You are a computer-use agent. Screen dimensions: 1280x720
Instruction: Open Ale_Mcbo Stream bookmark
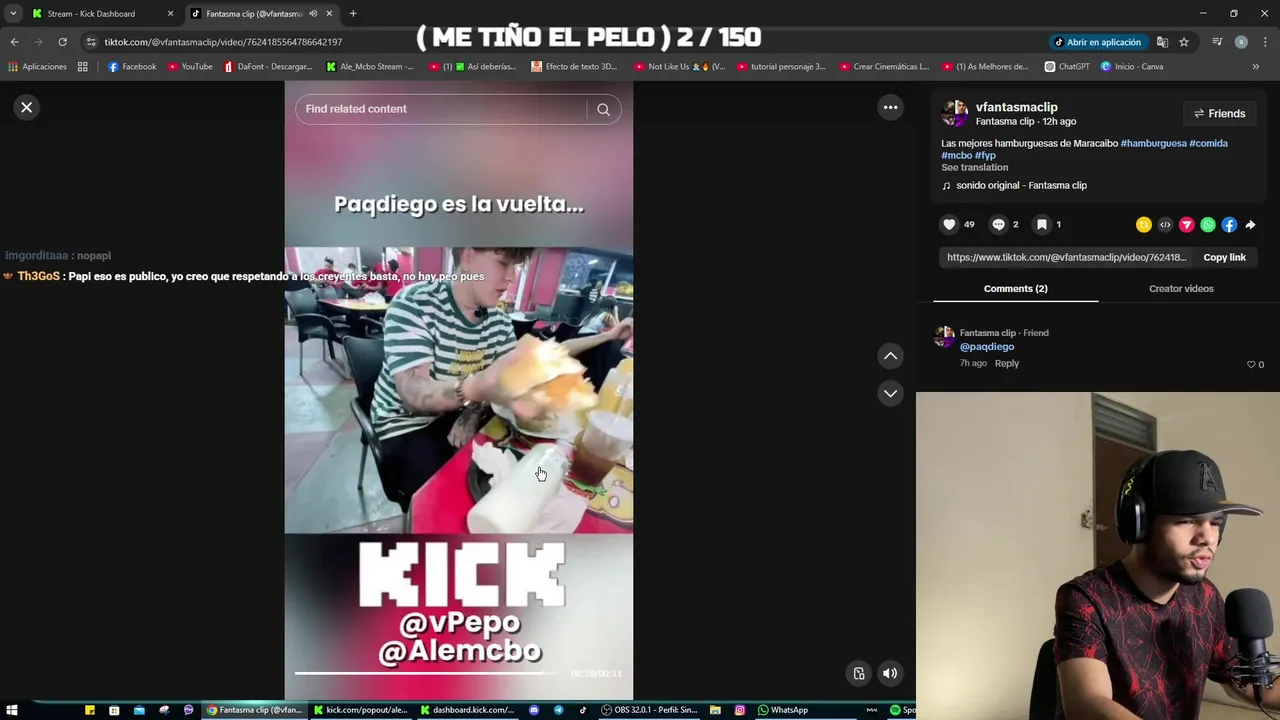[x=370, y=67]
